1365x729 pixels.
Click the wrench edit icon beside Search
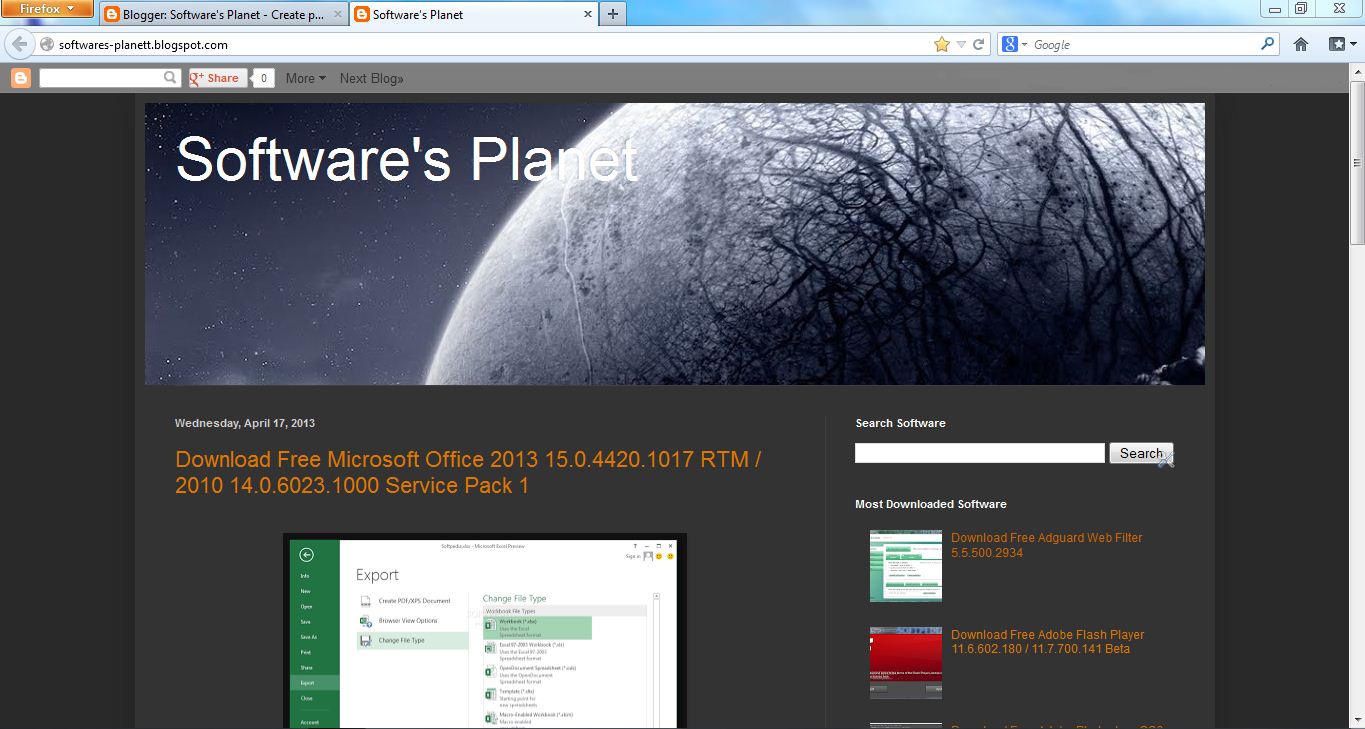coord(1166,458)
